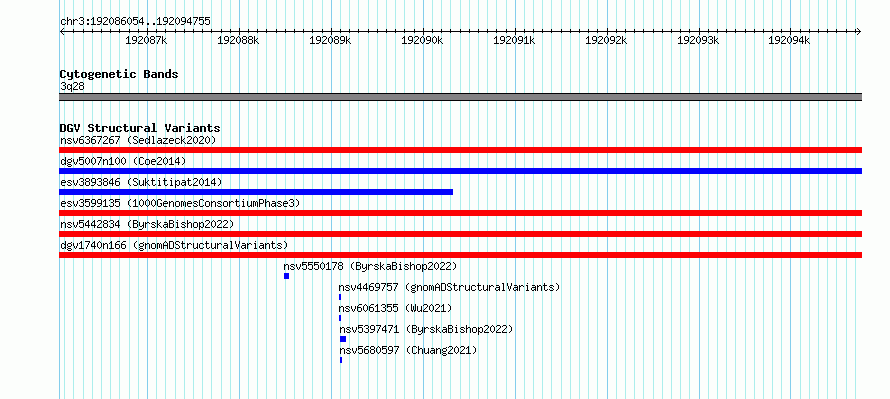This screenshot has height=399, width=890.
Task: Open nsv4469757 (gnomADStructuralVariants) label
Action: [x=450, y=287]
